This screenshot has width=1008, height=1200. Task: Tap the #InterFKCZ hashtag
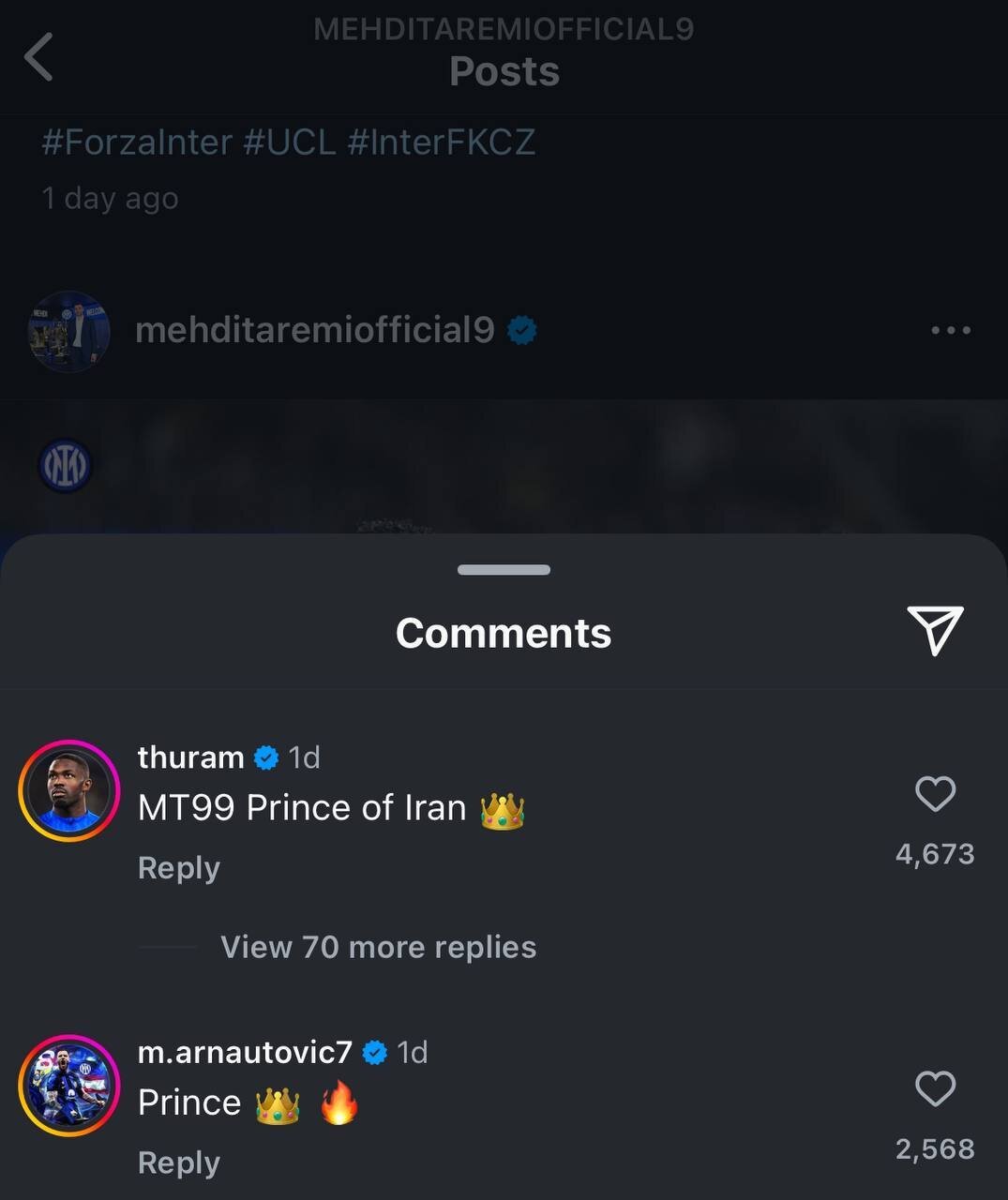click(x=441, y=142)
